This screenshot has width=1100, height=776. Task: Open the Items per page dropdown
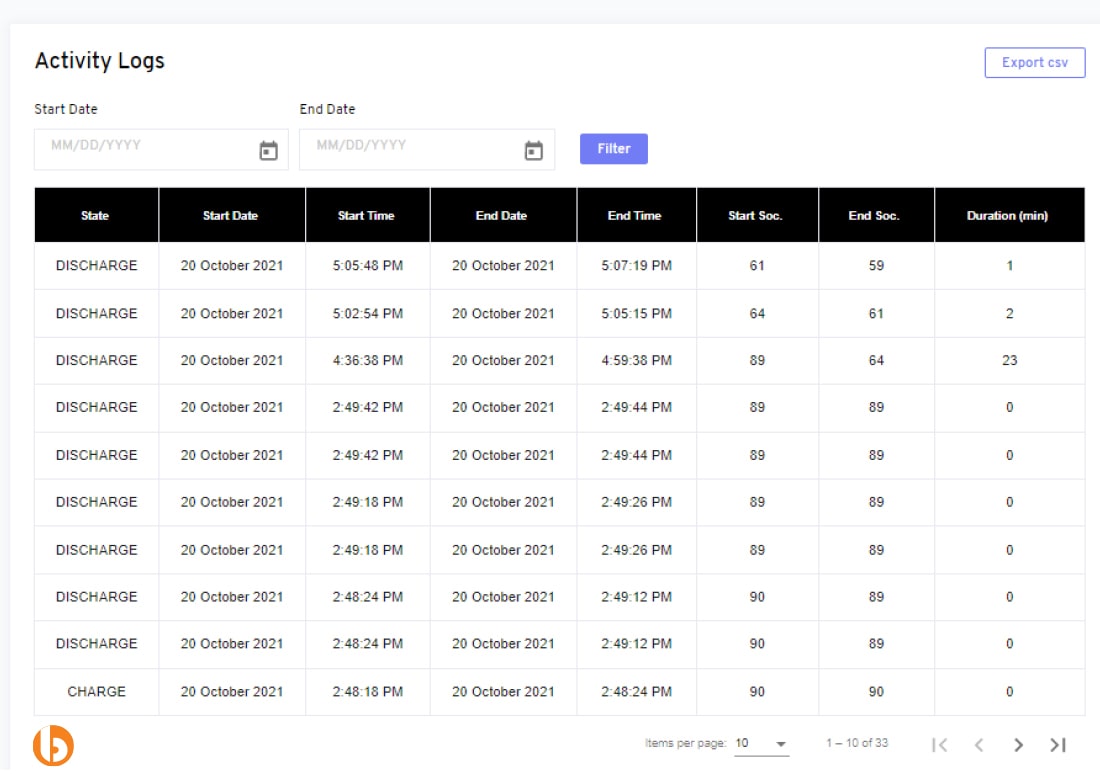click(761, 744)
